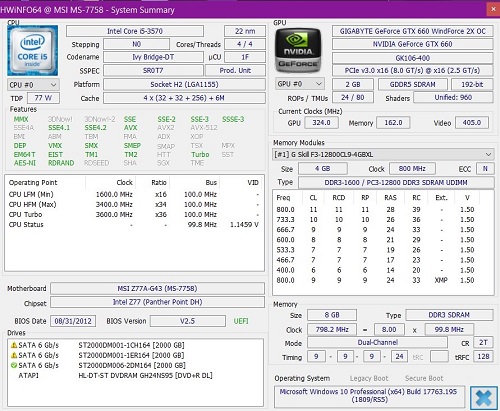The height and width of the screenshot is (411, 500).
Task: Click the ECC value N
Action: pos(485,169)
